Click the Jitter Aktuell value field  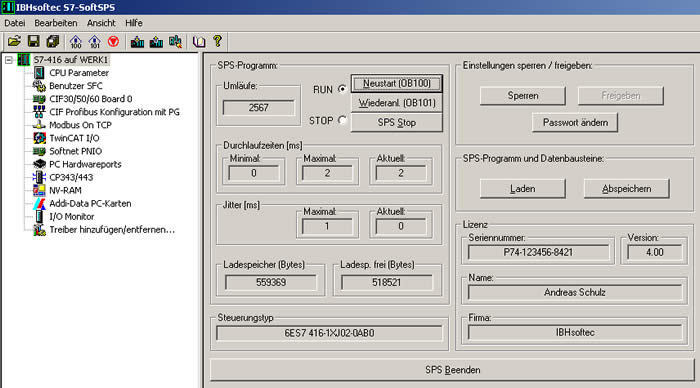click(x=401, y=226)
